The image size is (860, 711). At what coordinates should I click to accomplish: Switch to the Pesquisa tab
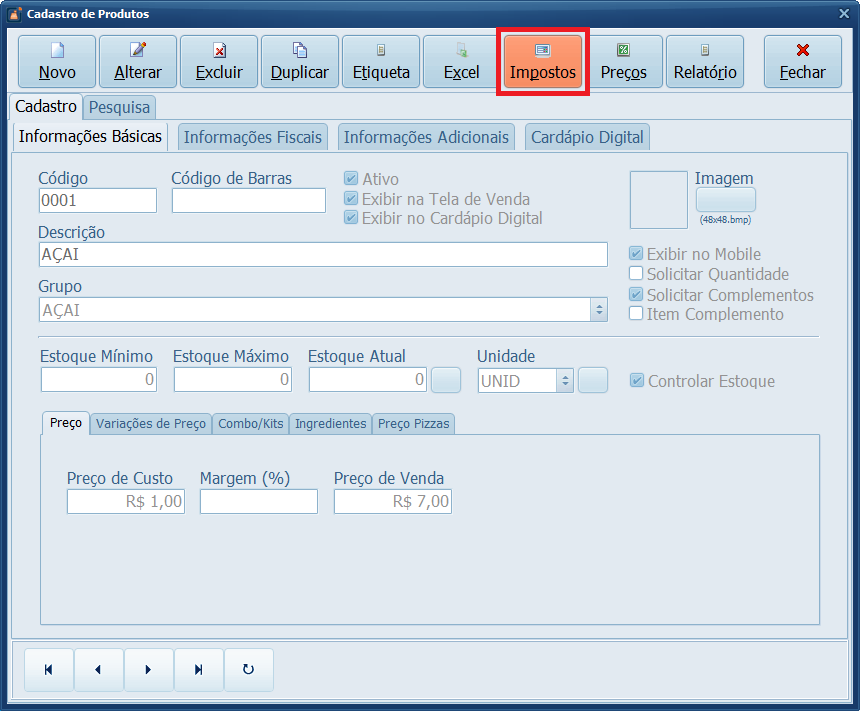(x=119, y=107)
